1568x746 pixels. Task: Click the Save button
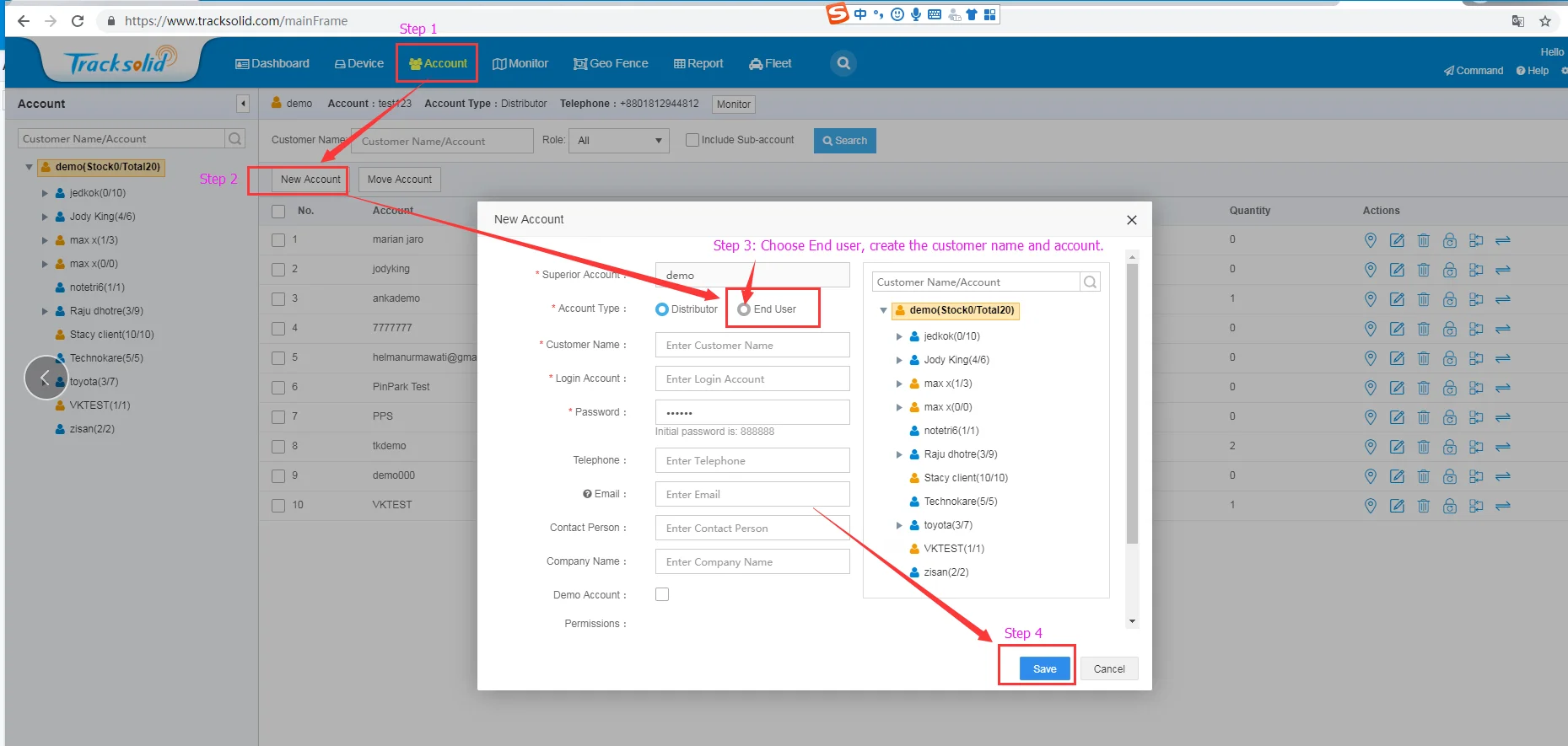pyautogui.click(x=1044, y=668)
